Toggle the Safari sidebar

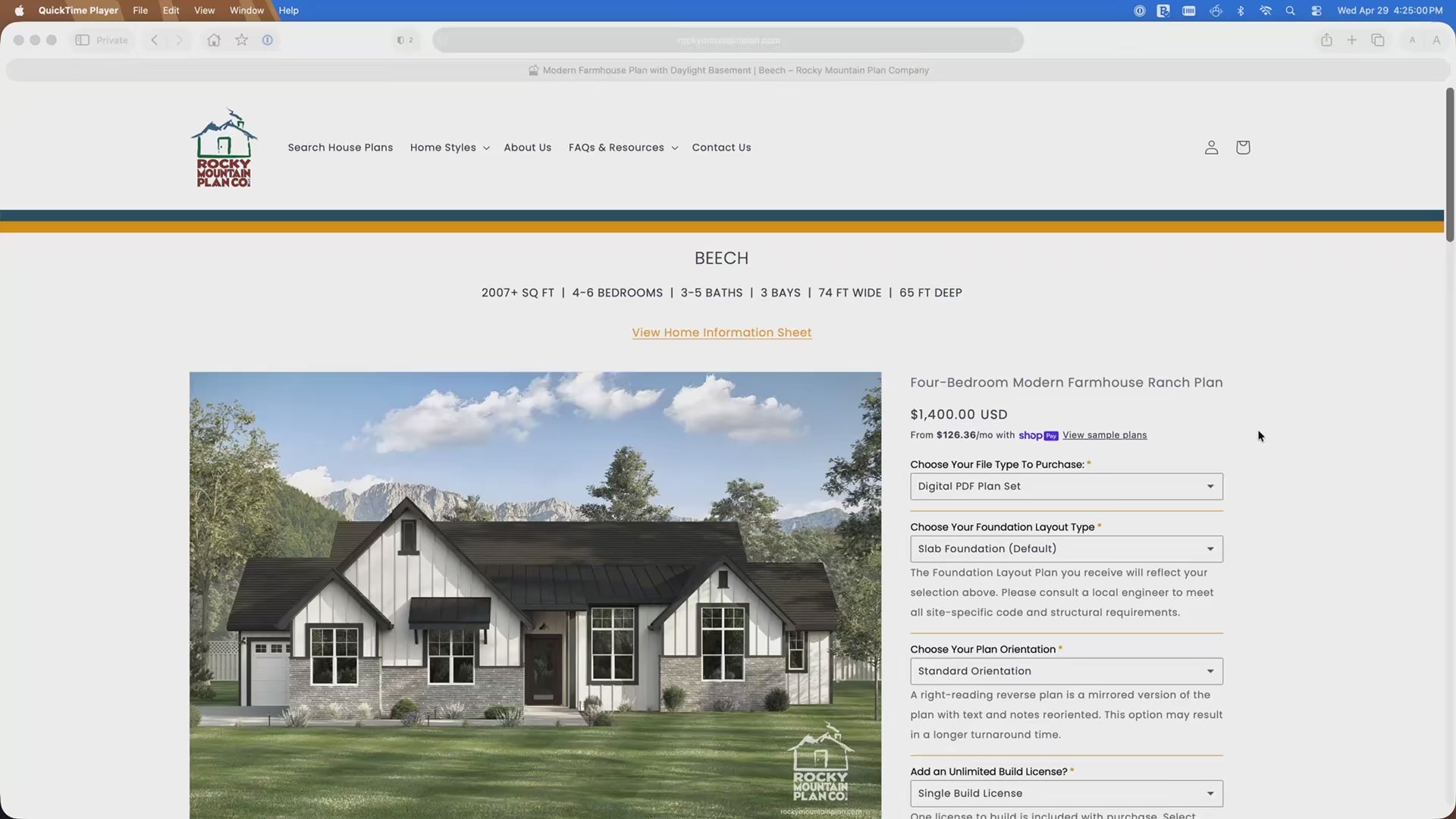pos(83,40)
